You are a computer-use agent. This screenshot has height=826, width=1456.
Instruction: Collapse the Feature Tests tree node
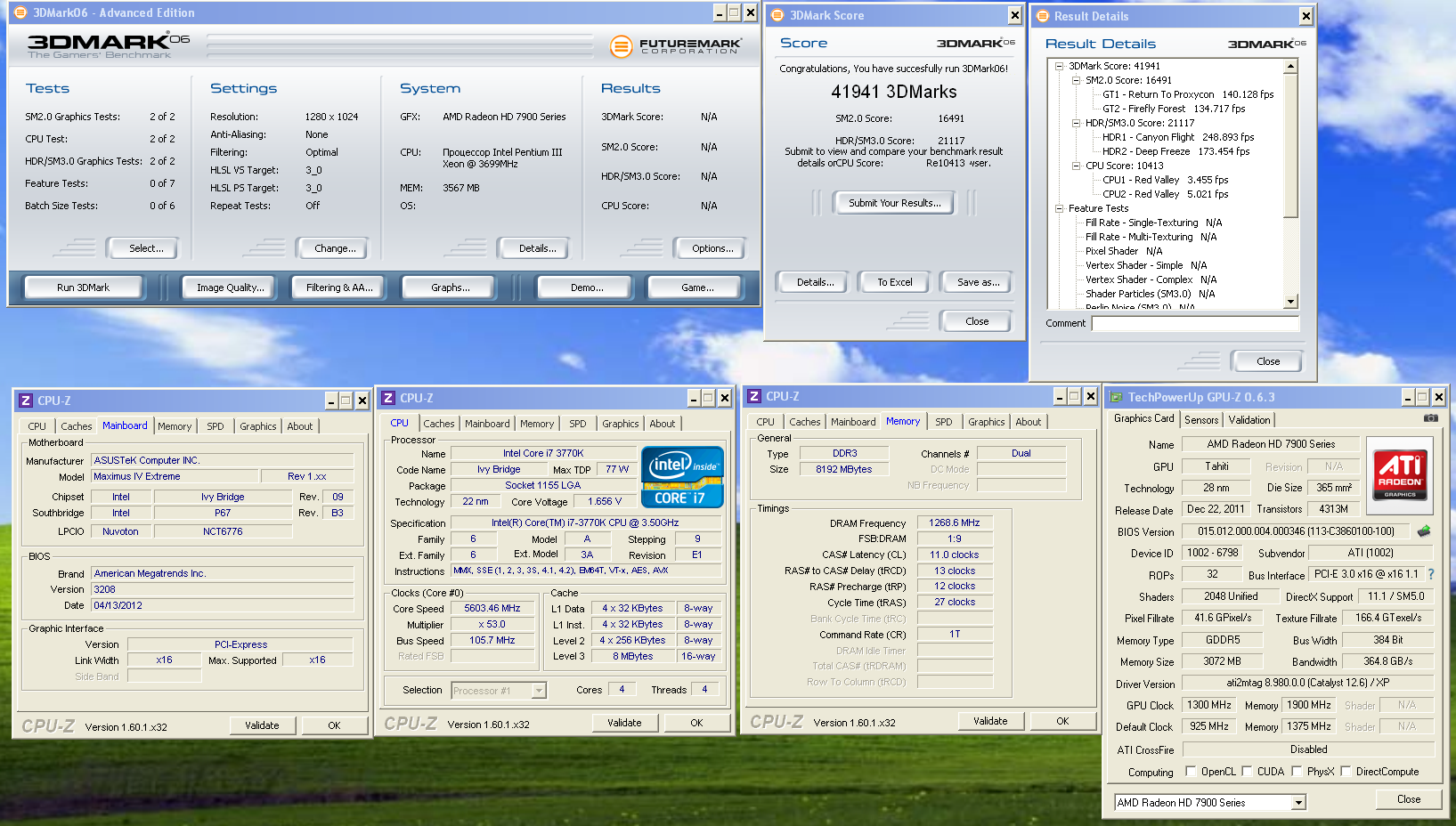(x=1060, y=208)
